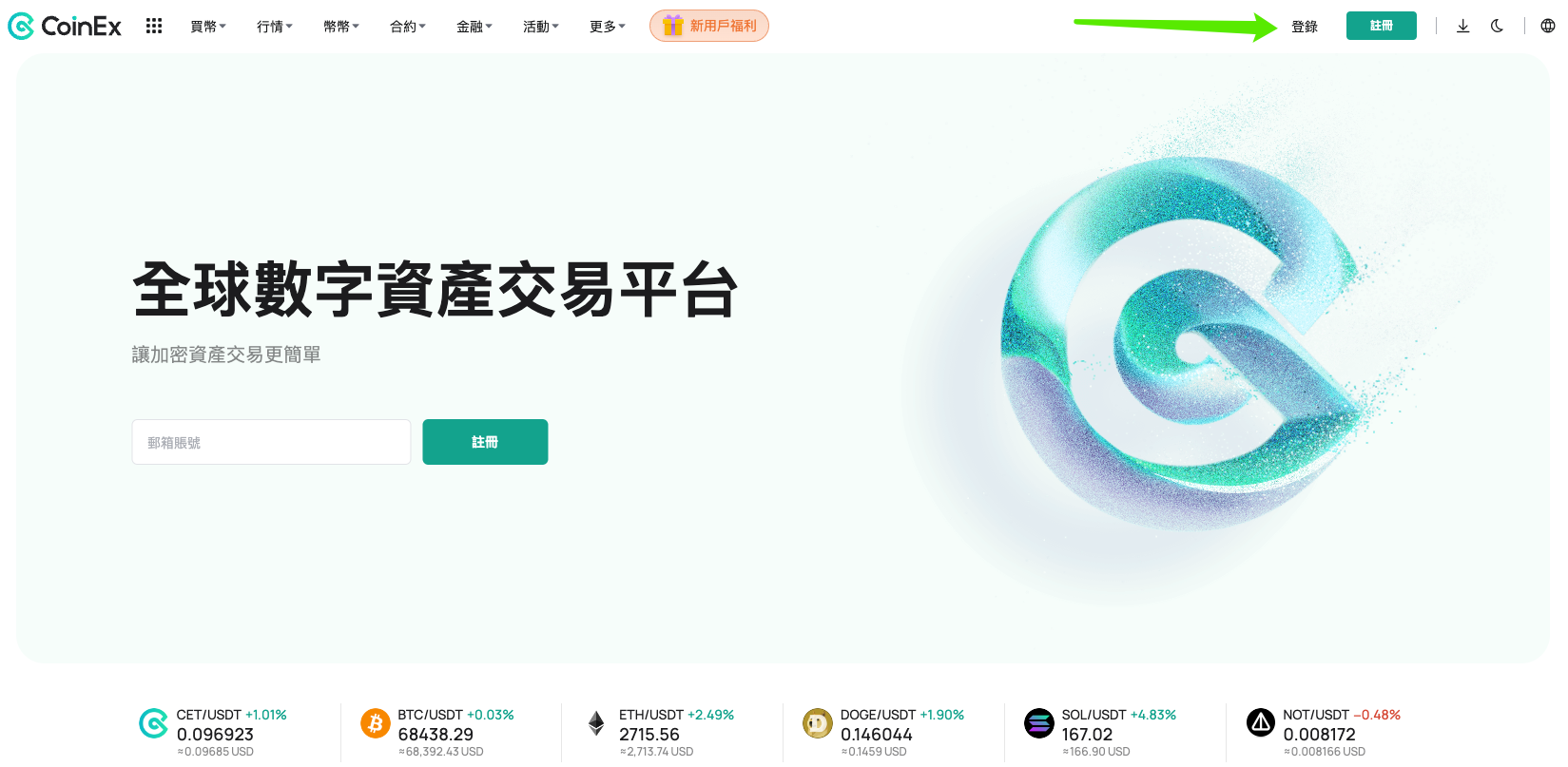Select the Ethereum ETH/USDT icon

[596, 723]
